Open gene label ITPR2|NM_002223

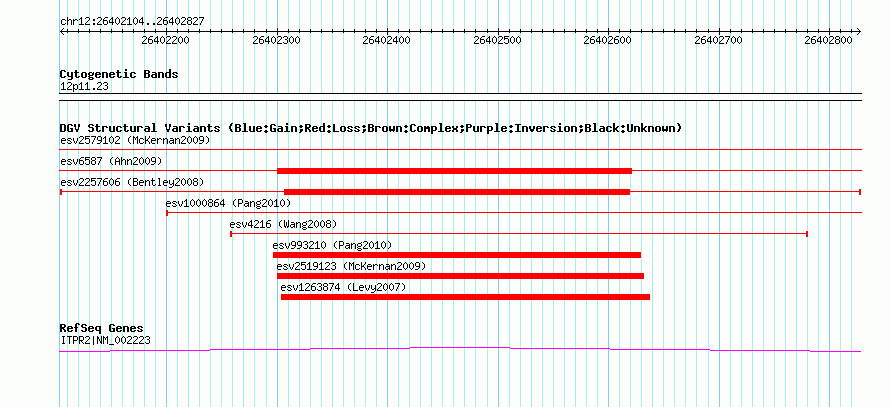click(x=105, y=341)
